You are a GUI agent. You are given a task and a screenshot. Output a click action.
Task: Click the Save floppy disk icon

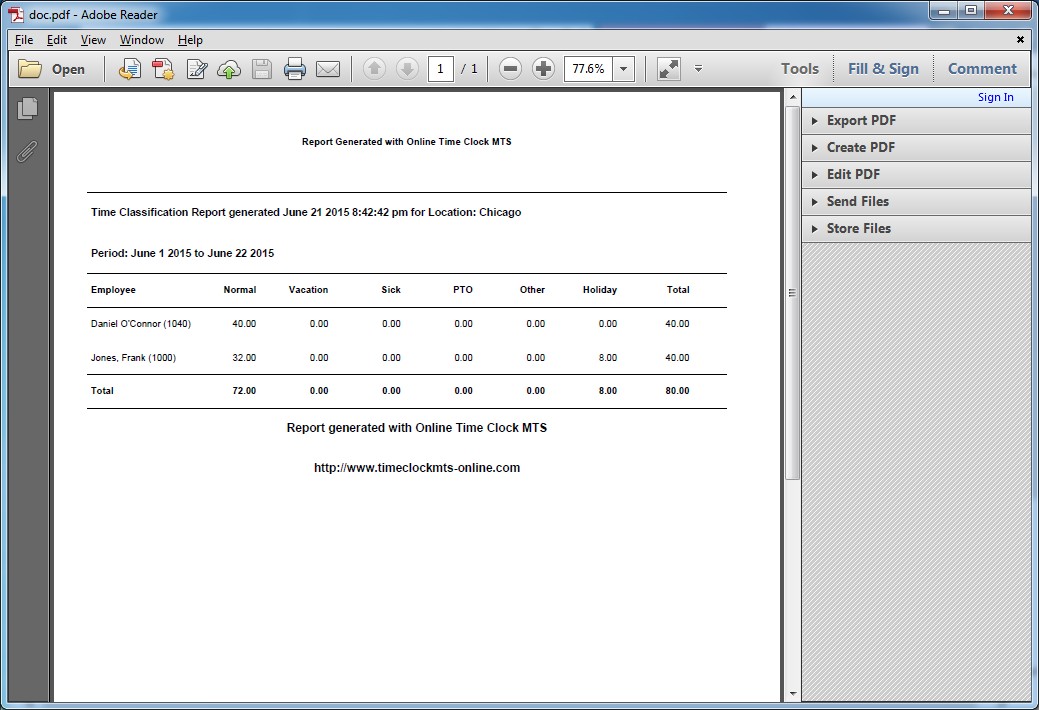point(262,69)
